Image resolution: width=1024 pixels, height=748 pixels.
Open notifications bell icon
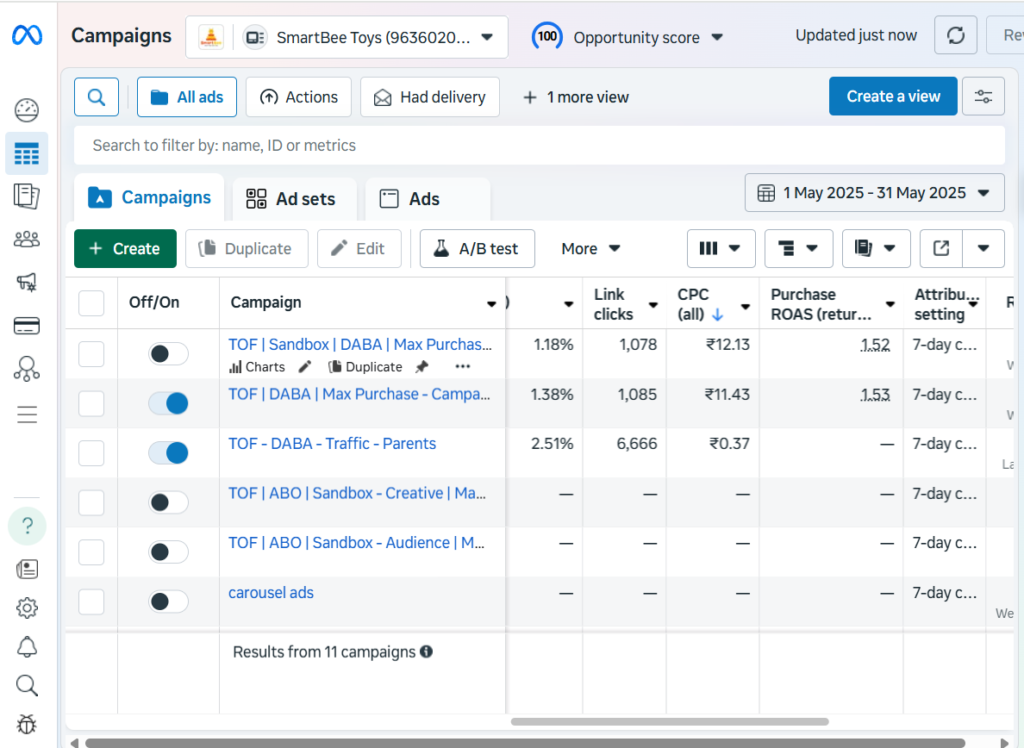tap(27, 646)
